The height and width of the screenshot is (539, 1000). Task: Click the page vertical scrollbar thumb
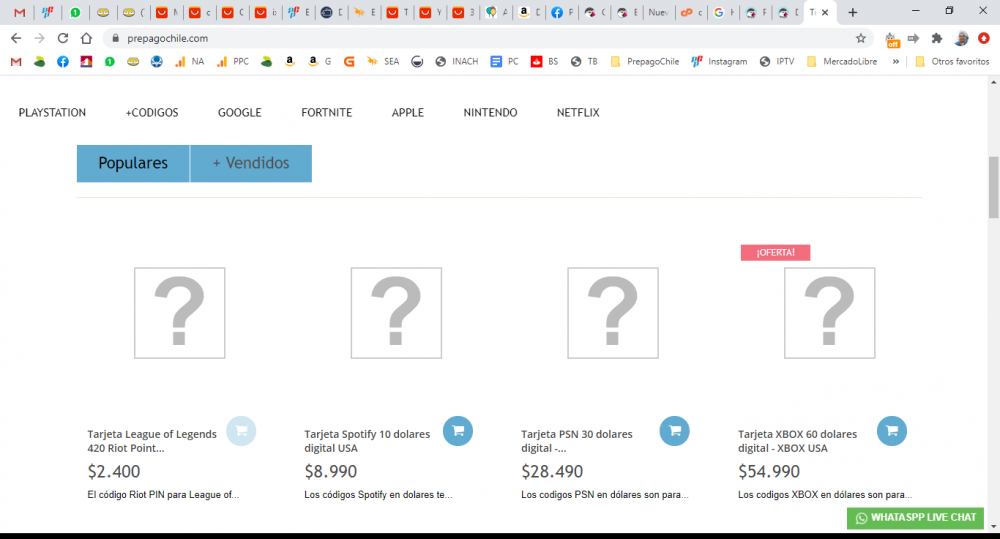994,187
